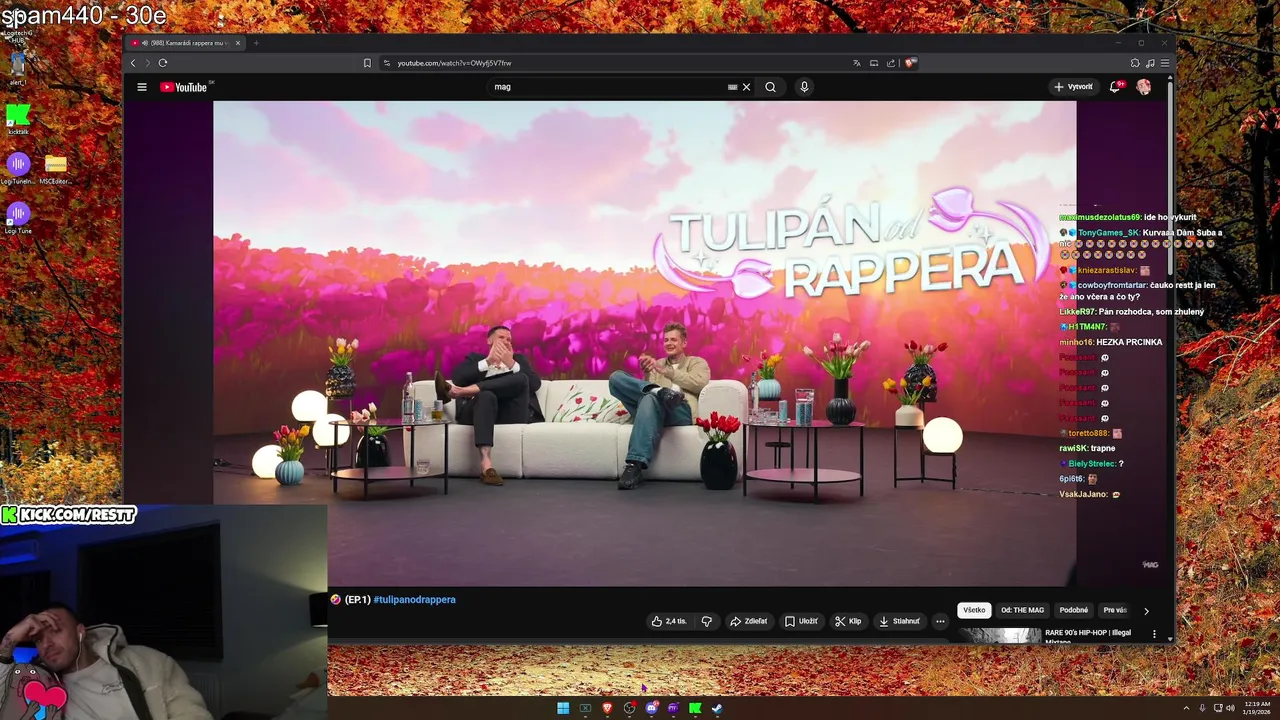The width and height of the screenshot is (1280, 720).
Task: Open the RARE 90's HIP-HOP video thumbnail
Action: pos(998,635)
